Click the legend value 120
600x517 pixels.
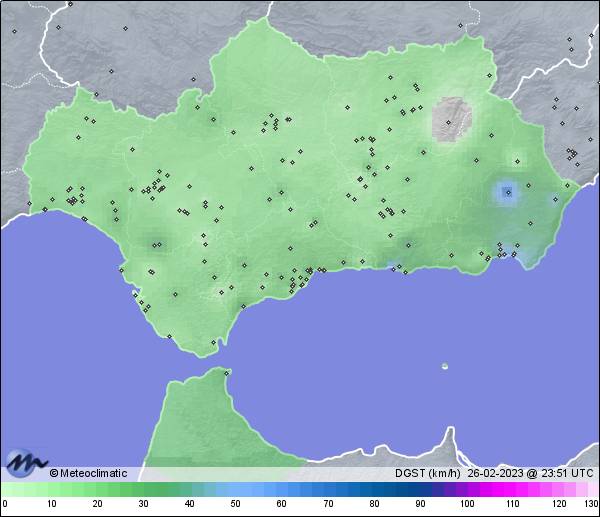click(559, 504)
